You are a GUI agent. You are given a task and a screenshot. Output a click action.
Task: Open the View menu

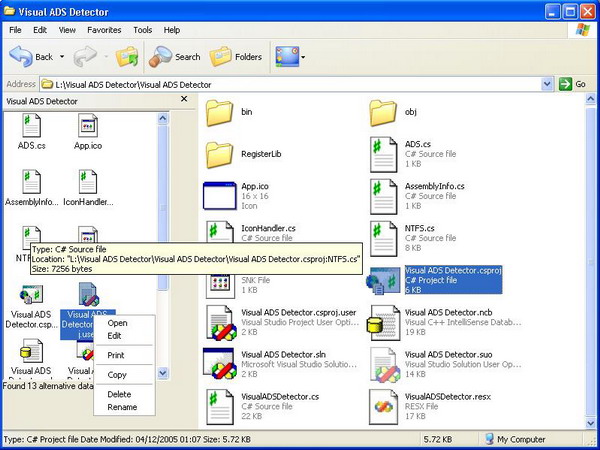coord(67,30)
